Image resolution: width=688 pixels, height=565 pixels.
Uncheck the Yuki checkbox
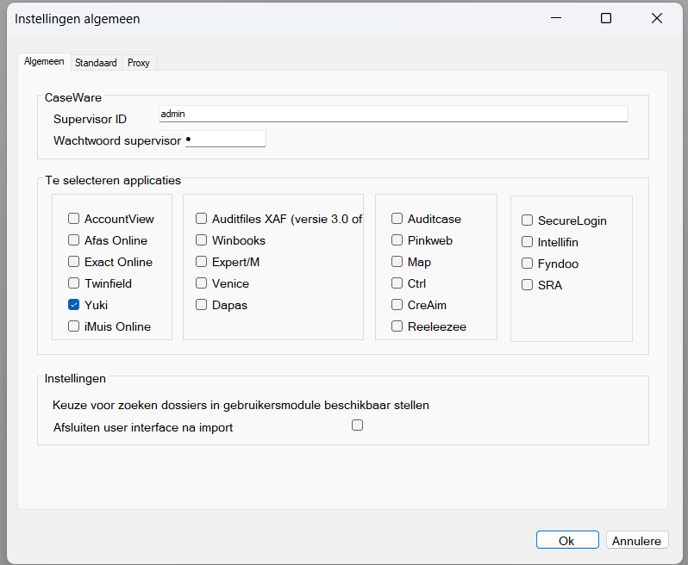pos(74,304)
